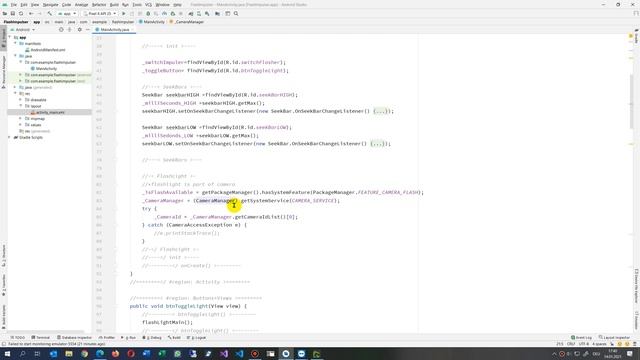Click the Back navigation arrow
This screenshot has width=640, height=360.
point(31,13)
